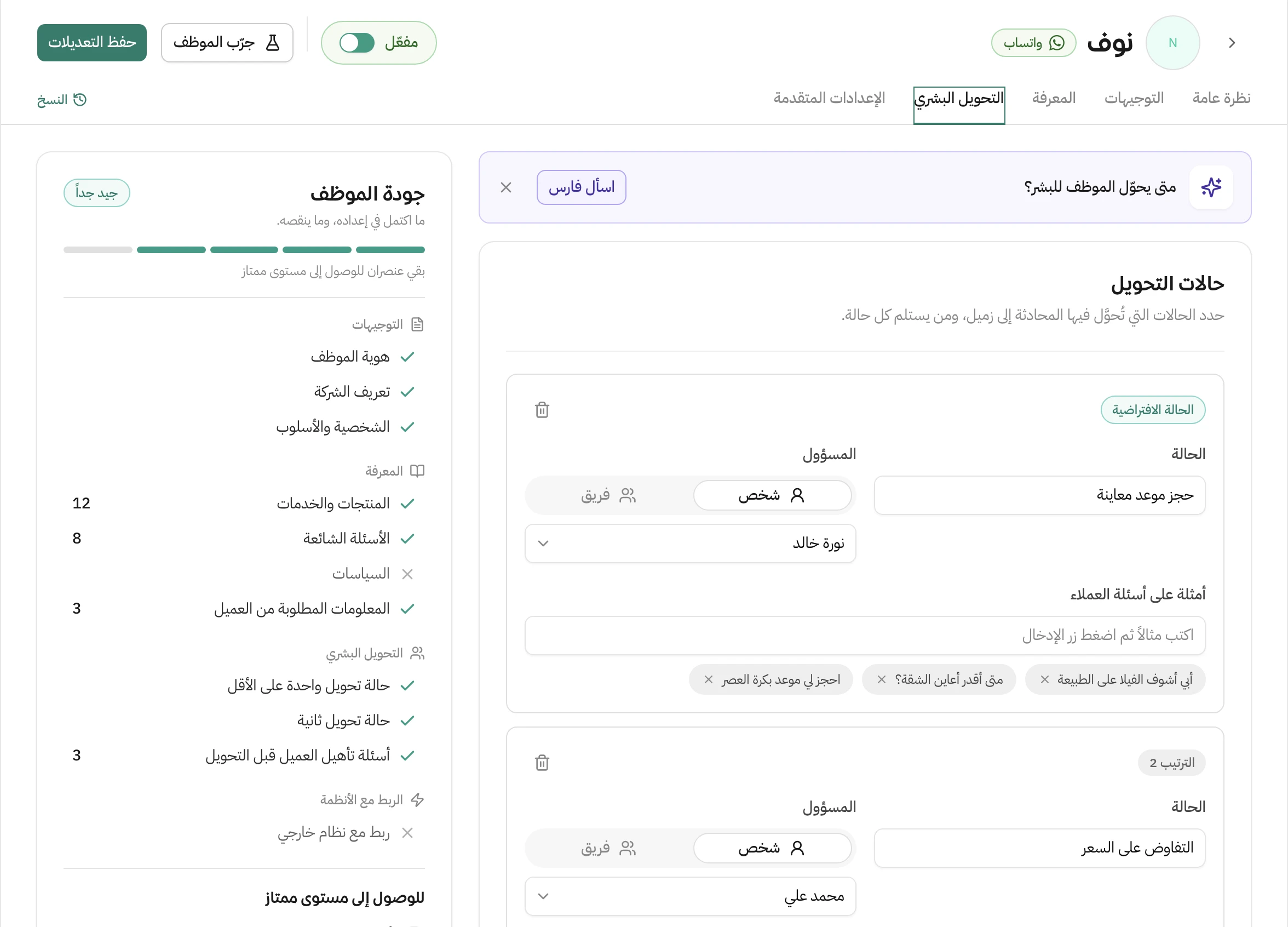Click the الحالة الافتراضية default badge
This screenshot has width=1288, height=927.
click(1153, 410)
